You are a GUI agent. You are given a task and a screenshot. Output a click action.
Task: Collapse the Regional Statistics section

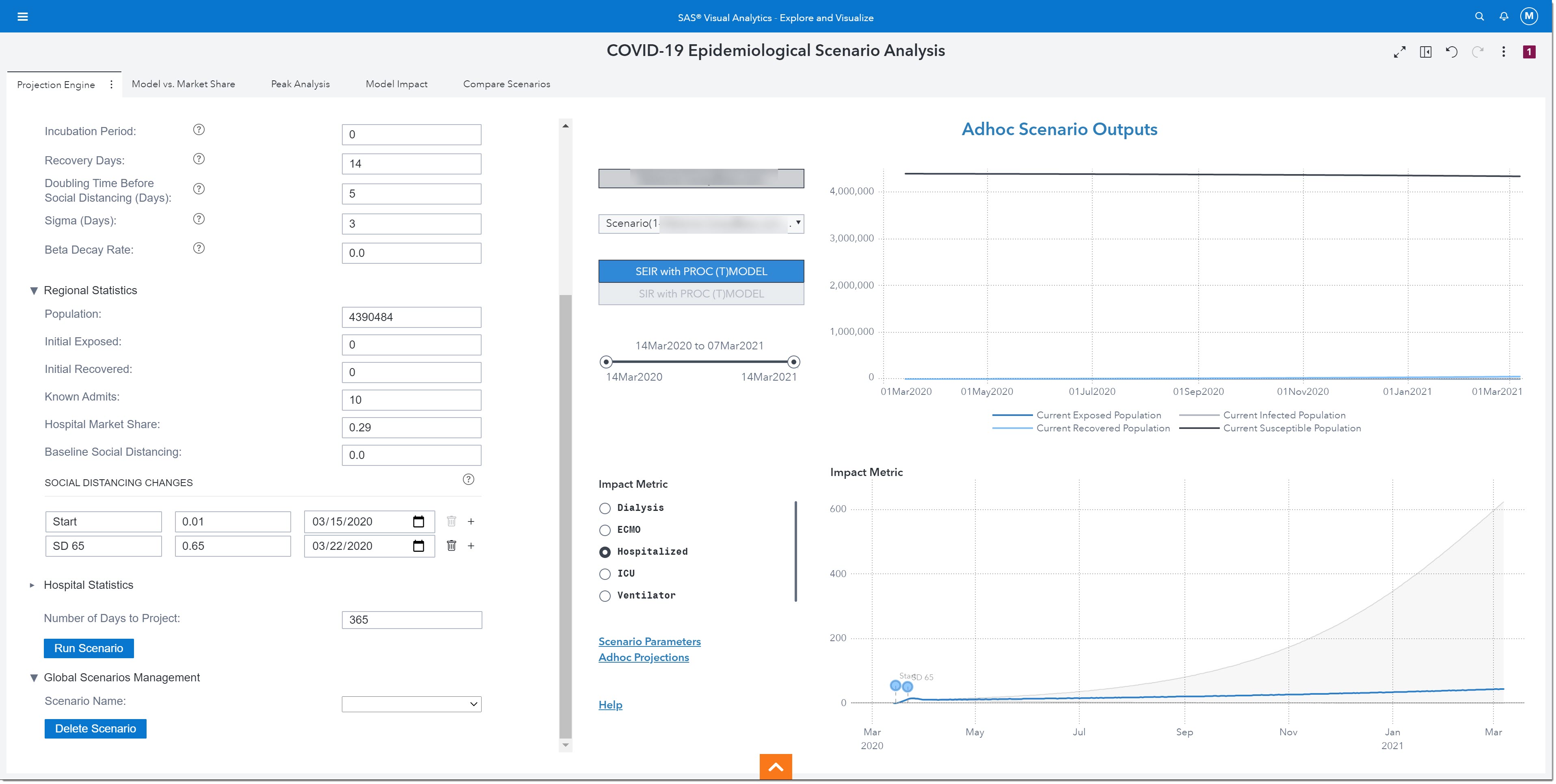pyautogui.click(x=34, y=291)
